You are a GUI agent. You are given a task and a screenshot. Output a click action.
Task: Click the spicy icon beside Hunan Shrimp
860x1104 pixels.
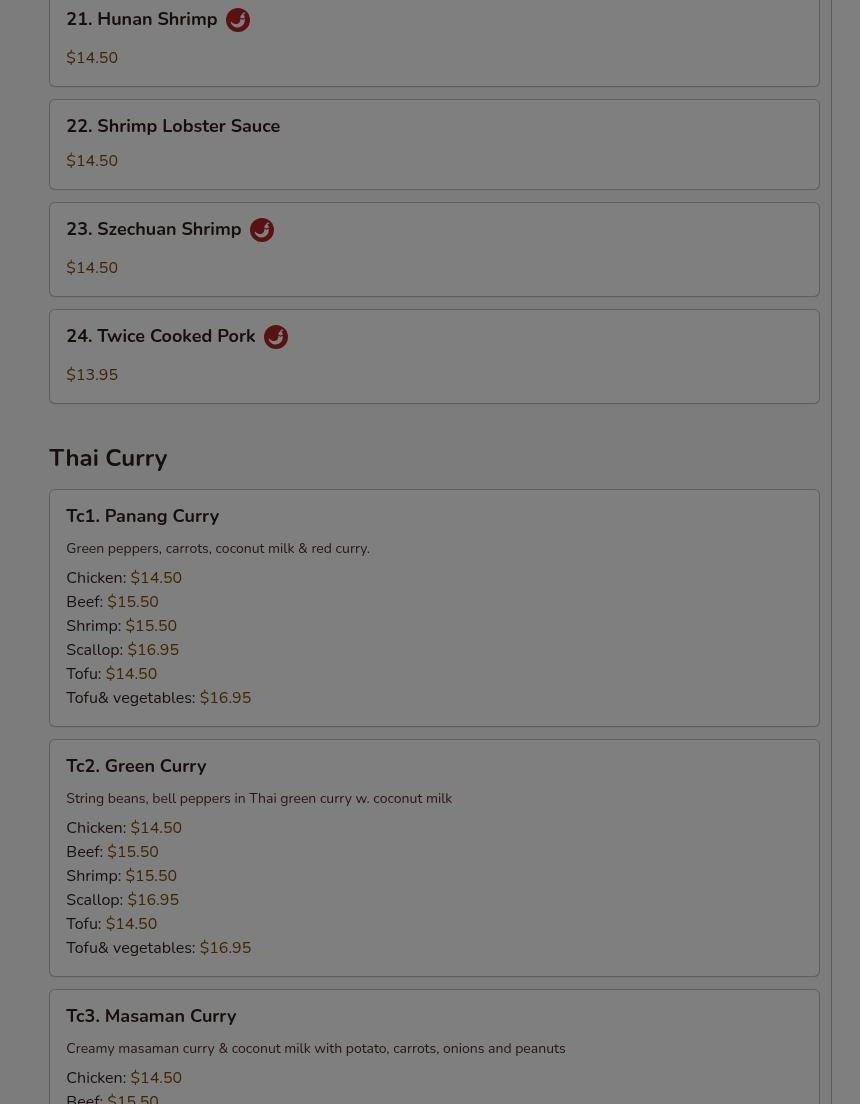point(237,20)
